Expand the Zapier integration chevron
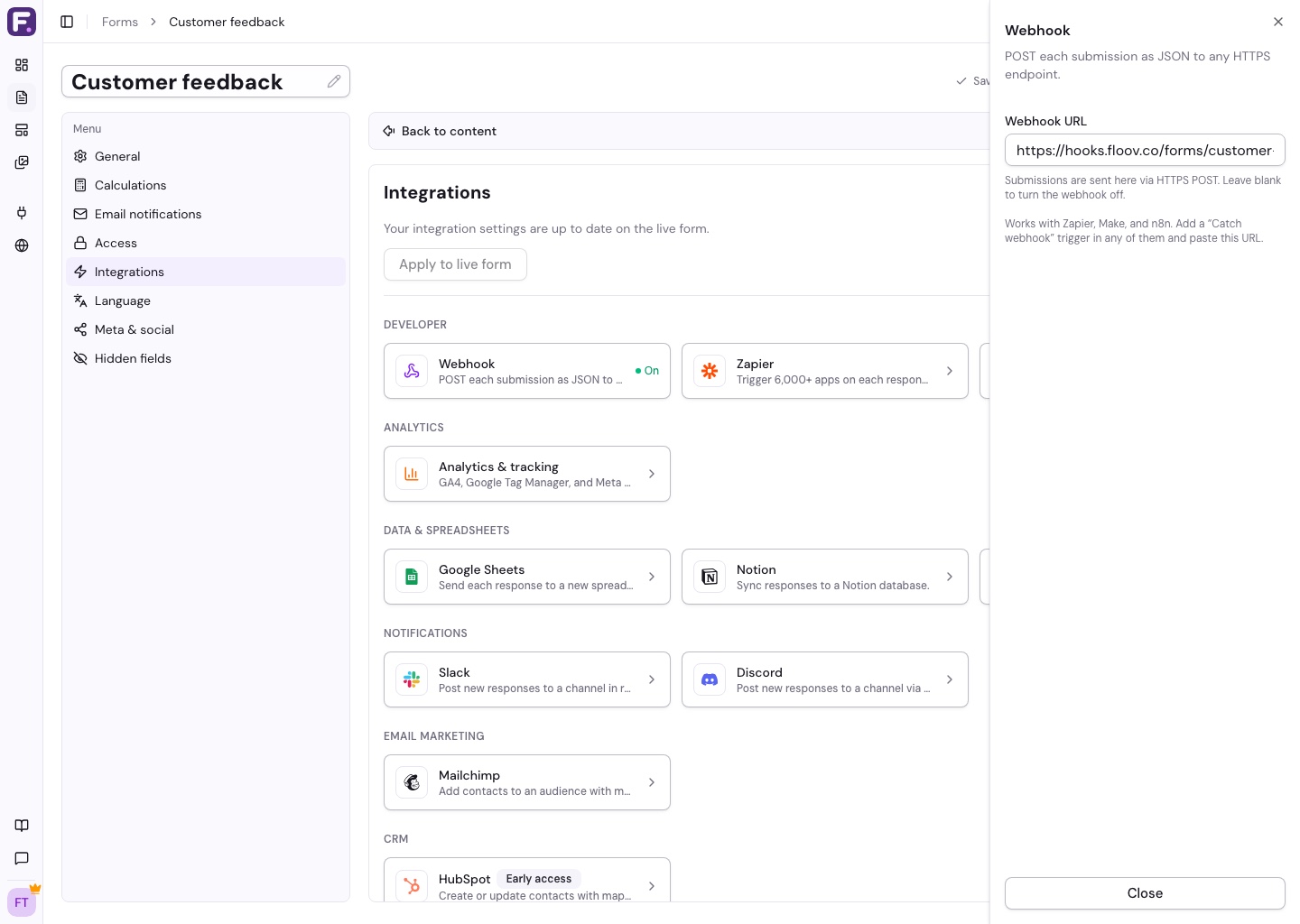1300x924 pixels. click(950, 371)
